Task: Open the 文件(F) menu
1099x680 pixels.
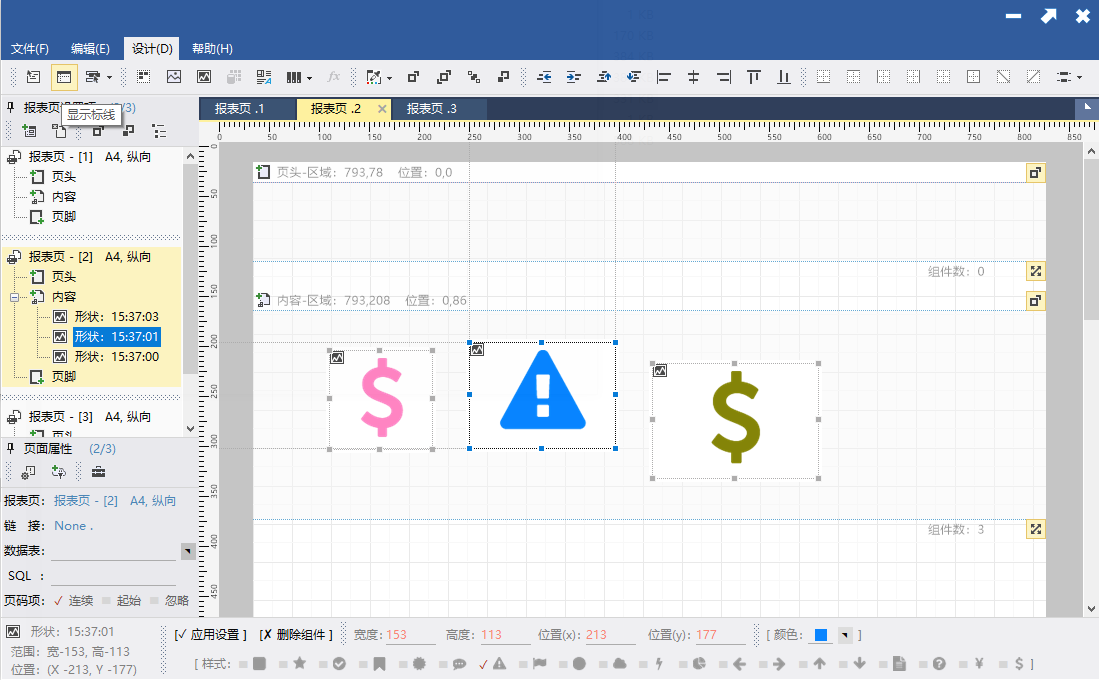Action: coord(29,48)
